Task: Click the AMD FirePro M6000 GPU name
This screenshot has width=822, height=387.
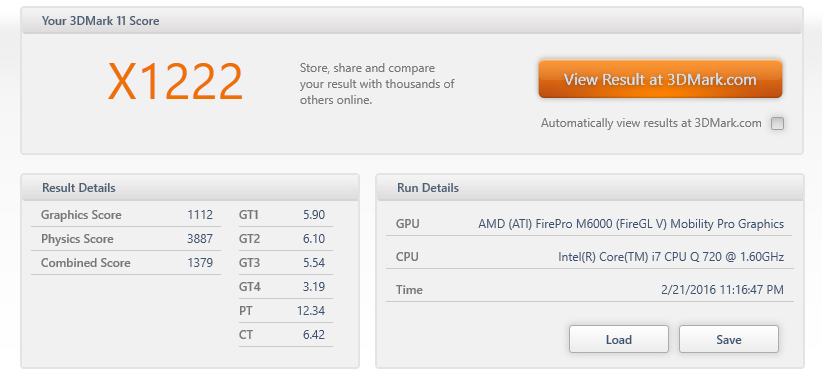Action: pyautogui.click(x=631, y=224)
